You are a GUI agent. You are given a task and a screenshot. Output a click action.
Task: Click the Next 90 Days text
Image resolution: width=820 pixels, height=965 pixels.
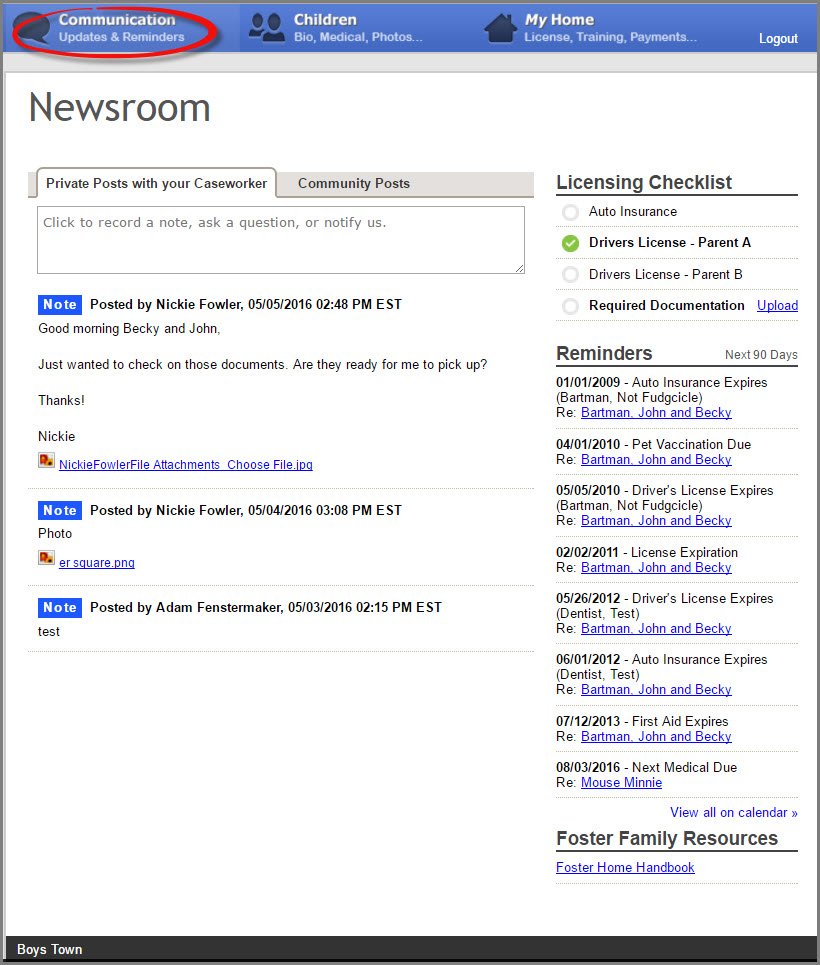point(761,354)
